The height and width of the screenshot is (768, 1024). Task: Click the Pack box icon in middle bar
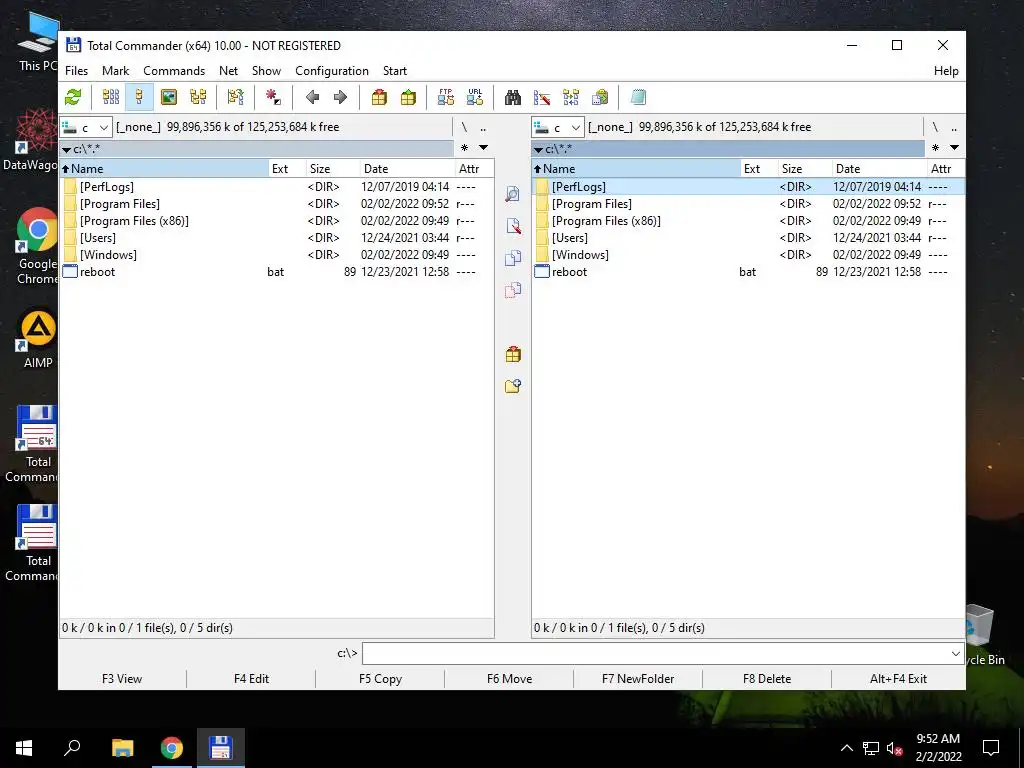pos(513,354)
